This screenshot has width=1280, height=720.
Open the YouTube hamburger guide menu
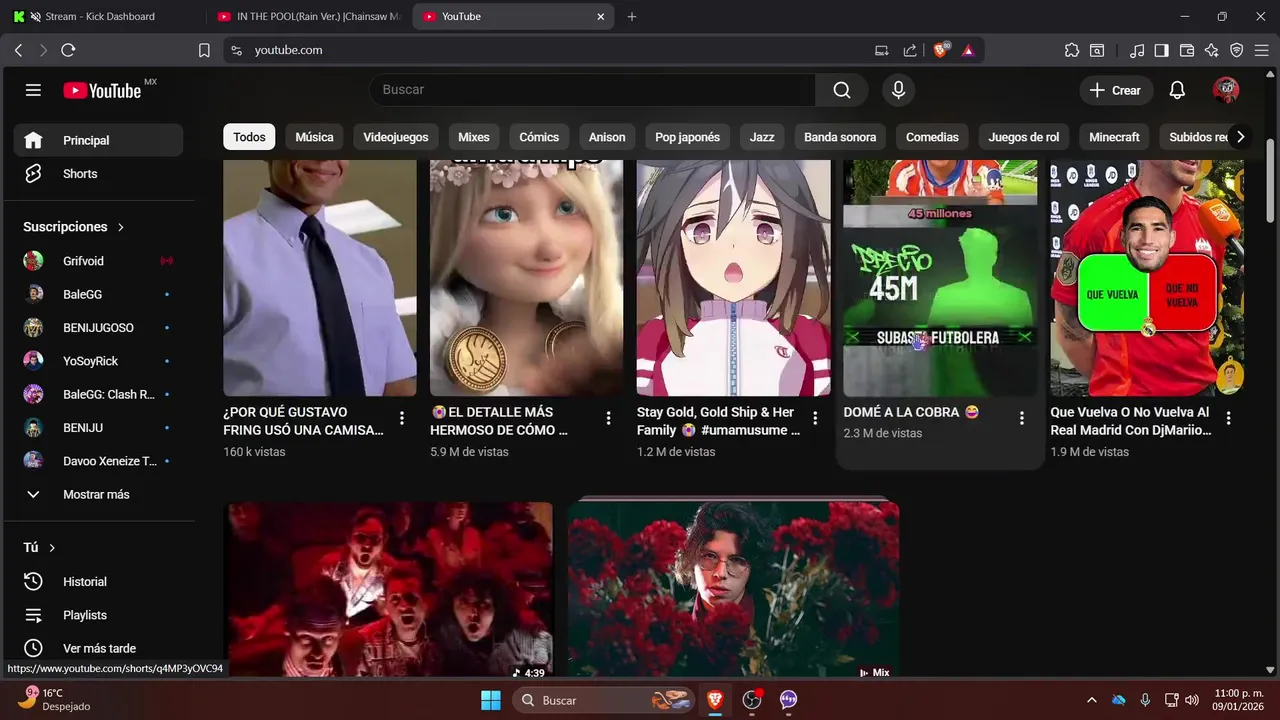(x=33, y=90)
